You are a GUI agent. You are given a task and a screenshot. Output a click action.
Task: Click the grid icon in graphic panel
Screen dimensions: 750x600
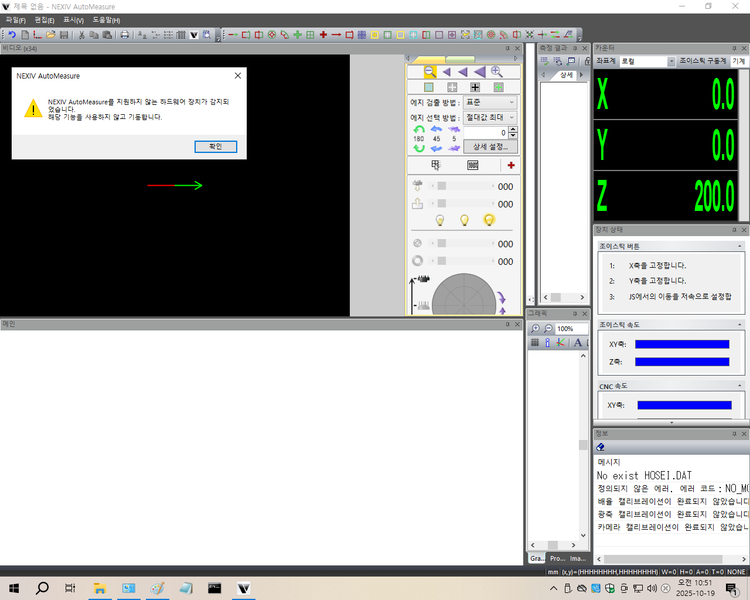pos(535,343)
